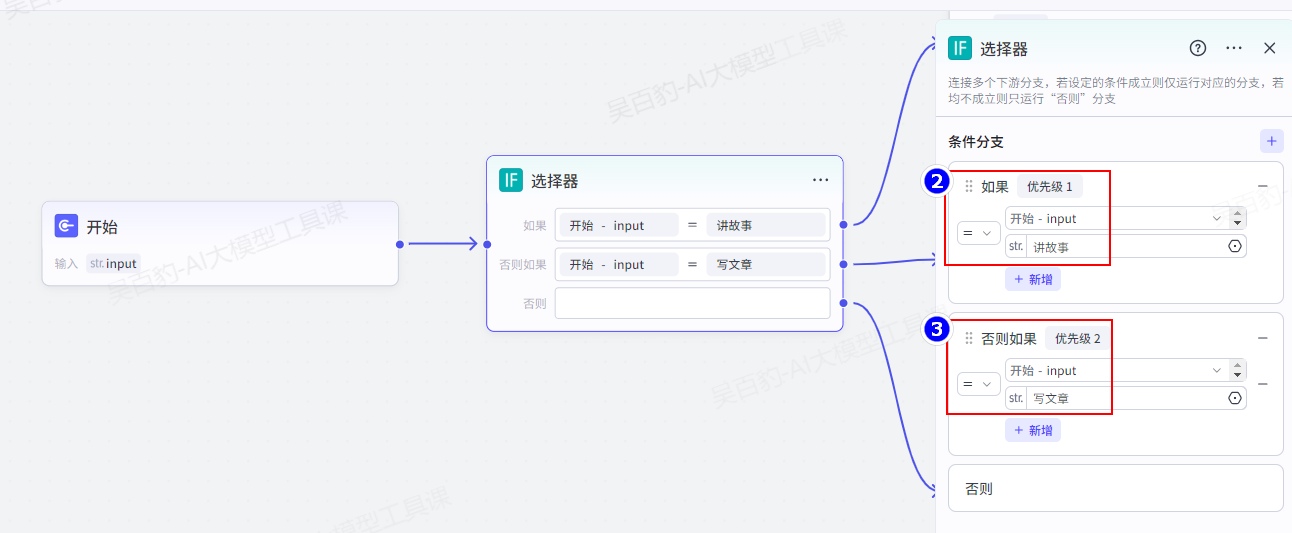
Task: Click the variable picker icon in 写文章 field
Action: point(1235,398)
